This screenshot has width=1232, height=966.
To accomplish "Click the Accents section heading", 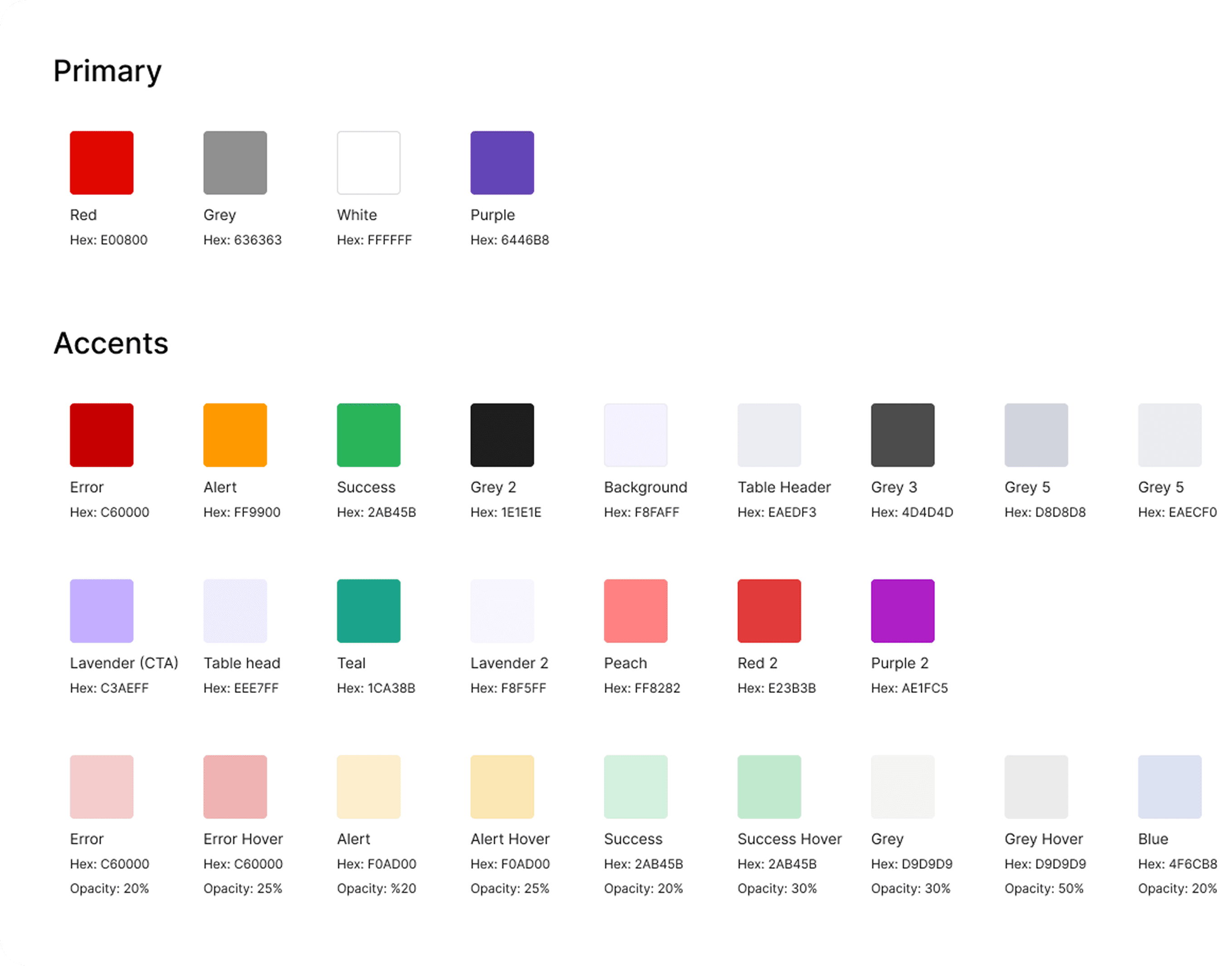I will tap(111, 343).
